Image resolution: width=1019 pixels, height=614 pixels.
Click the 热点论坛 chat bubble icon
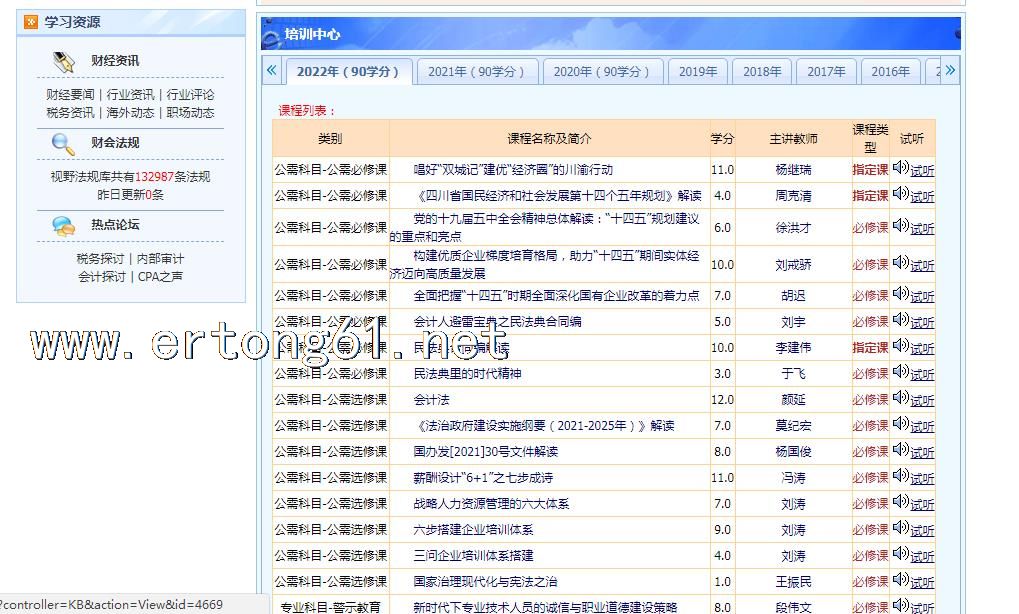click(x=64, y=226)
